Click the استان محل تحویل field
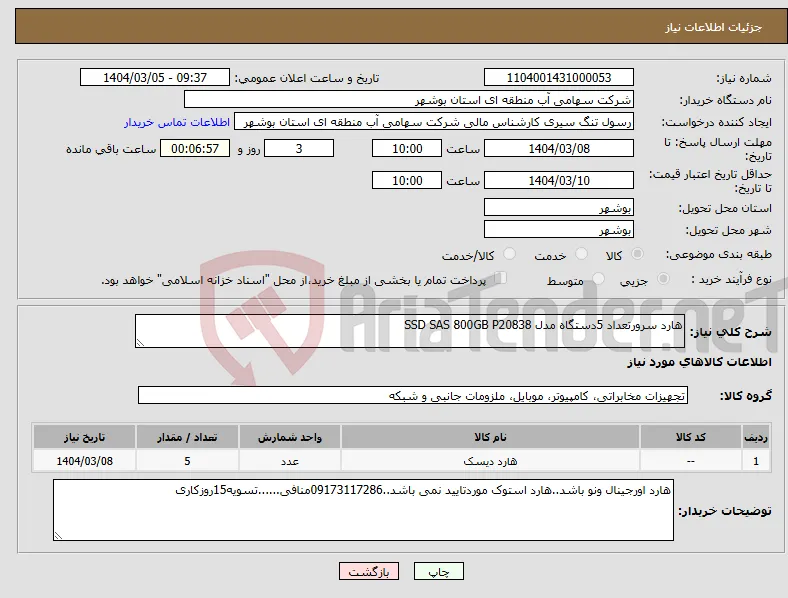Image resolution: width=788 pixels, height=598 pixels. pos(558,207)
